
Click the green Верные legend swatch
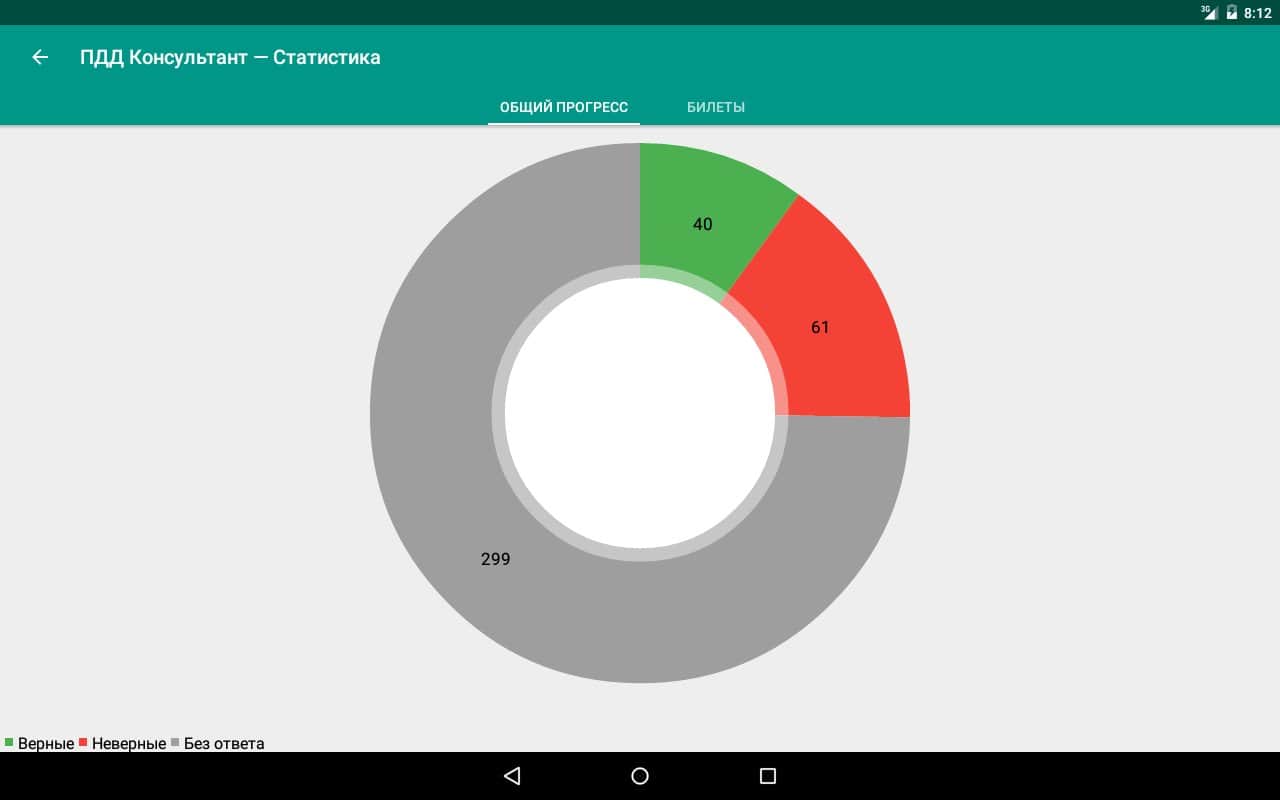point(9,742)
